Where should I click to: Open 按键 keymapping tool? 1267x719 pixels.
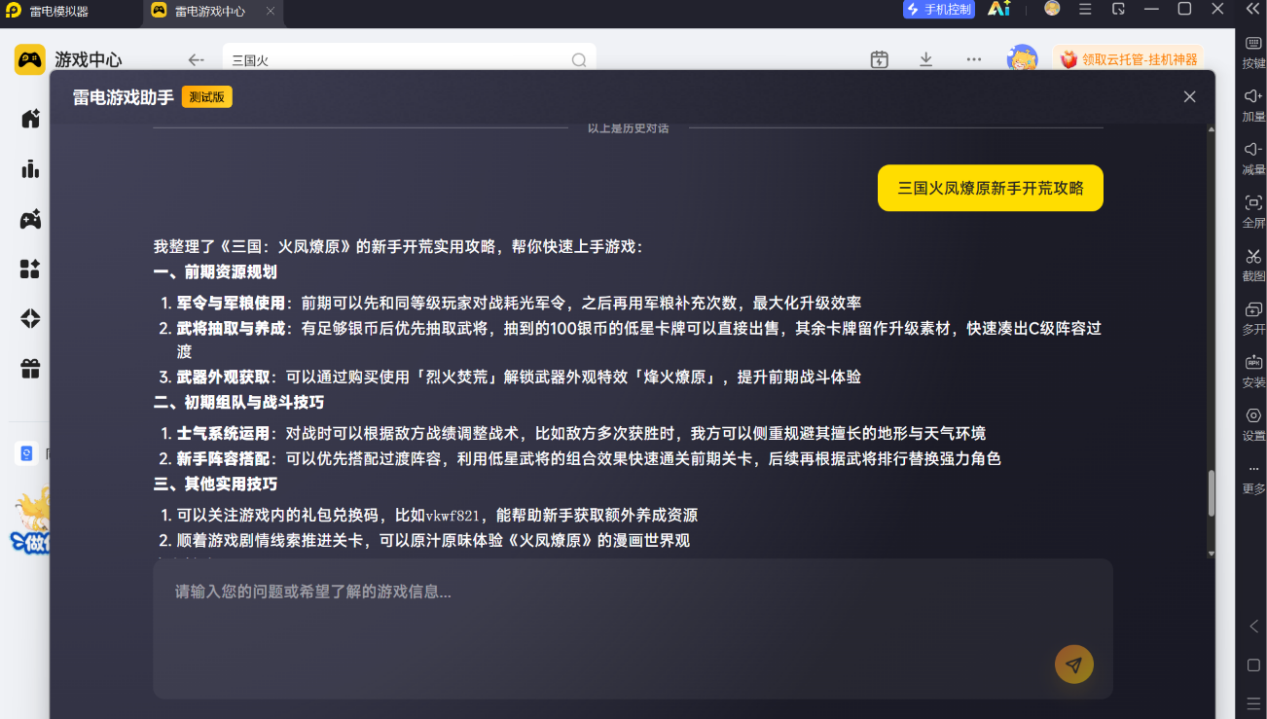[1253, 52]
